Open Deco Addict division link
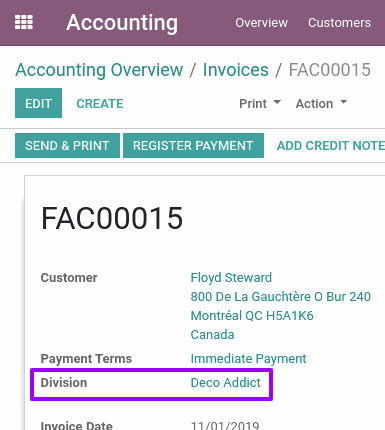 (226, 383)
